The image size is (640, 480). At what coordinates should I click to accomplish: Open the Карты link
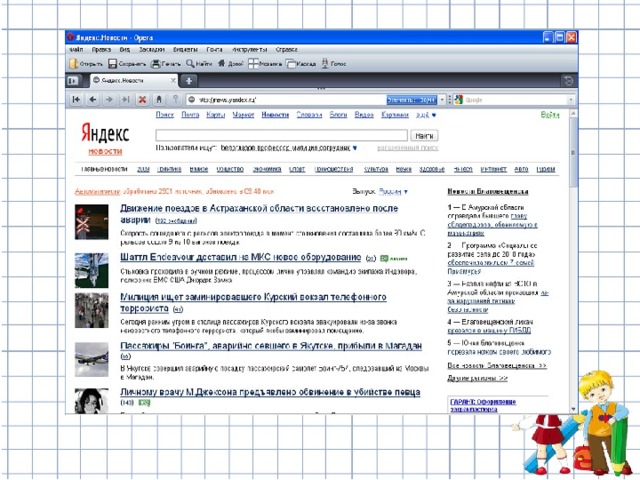coord(216,115)
